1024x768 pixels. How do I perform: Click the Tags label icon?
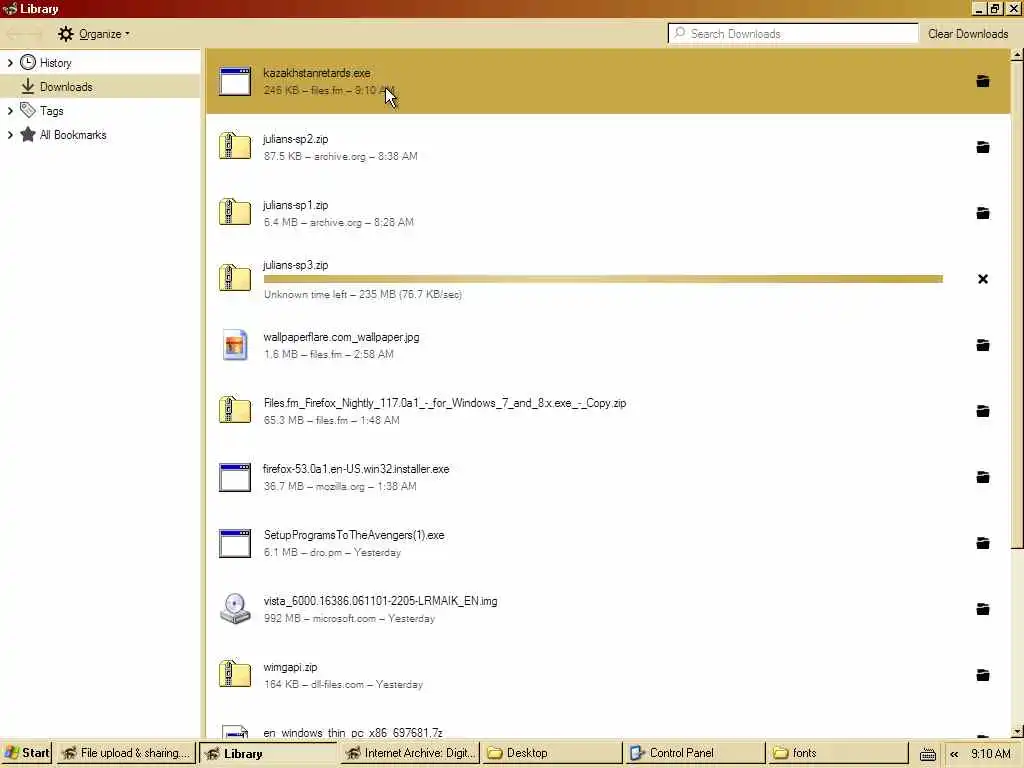(x=27, y=110)
